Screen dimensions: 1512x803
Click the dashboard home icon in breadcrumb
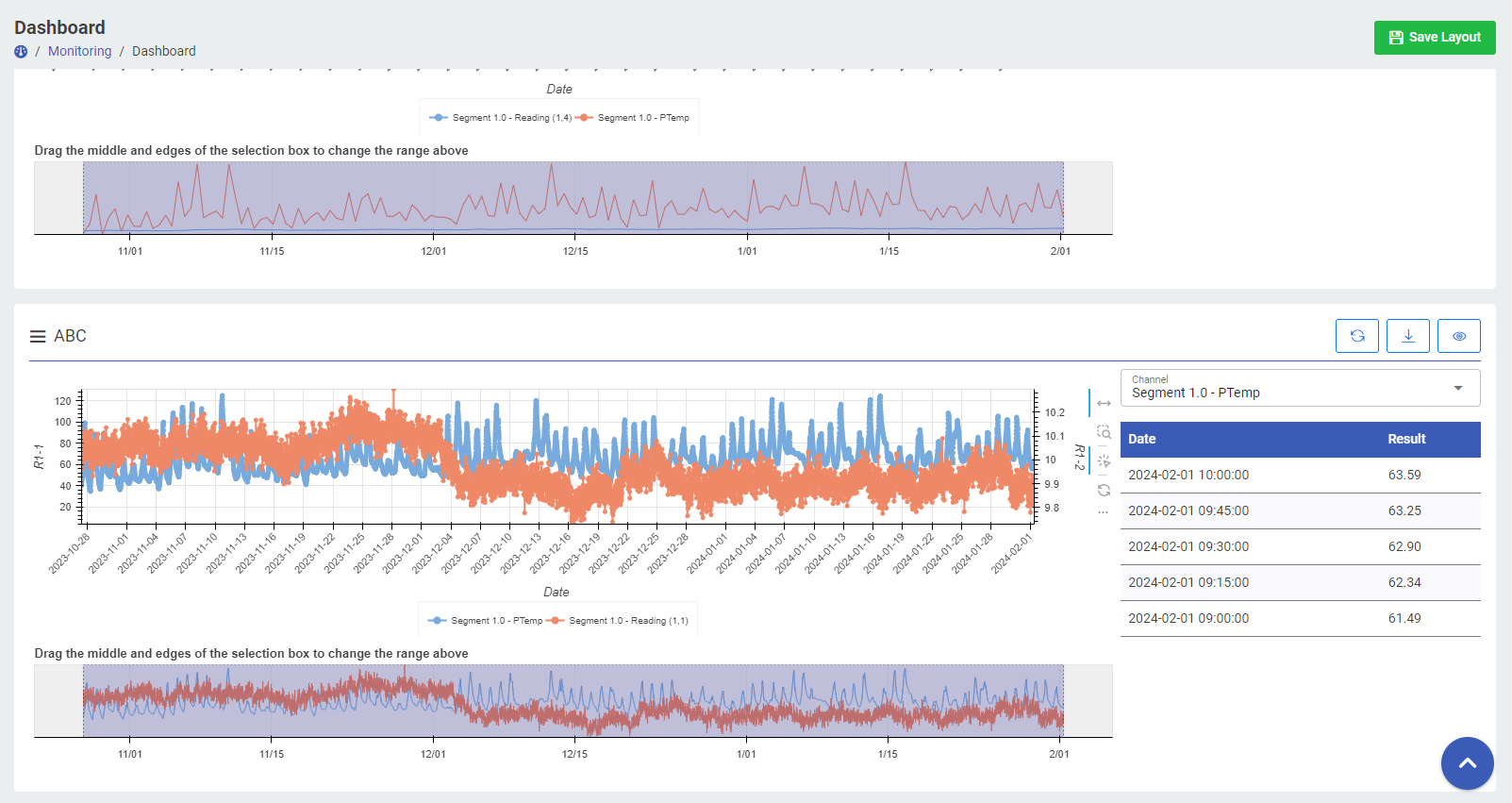21,52
